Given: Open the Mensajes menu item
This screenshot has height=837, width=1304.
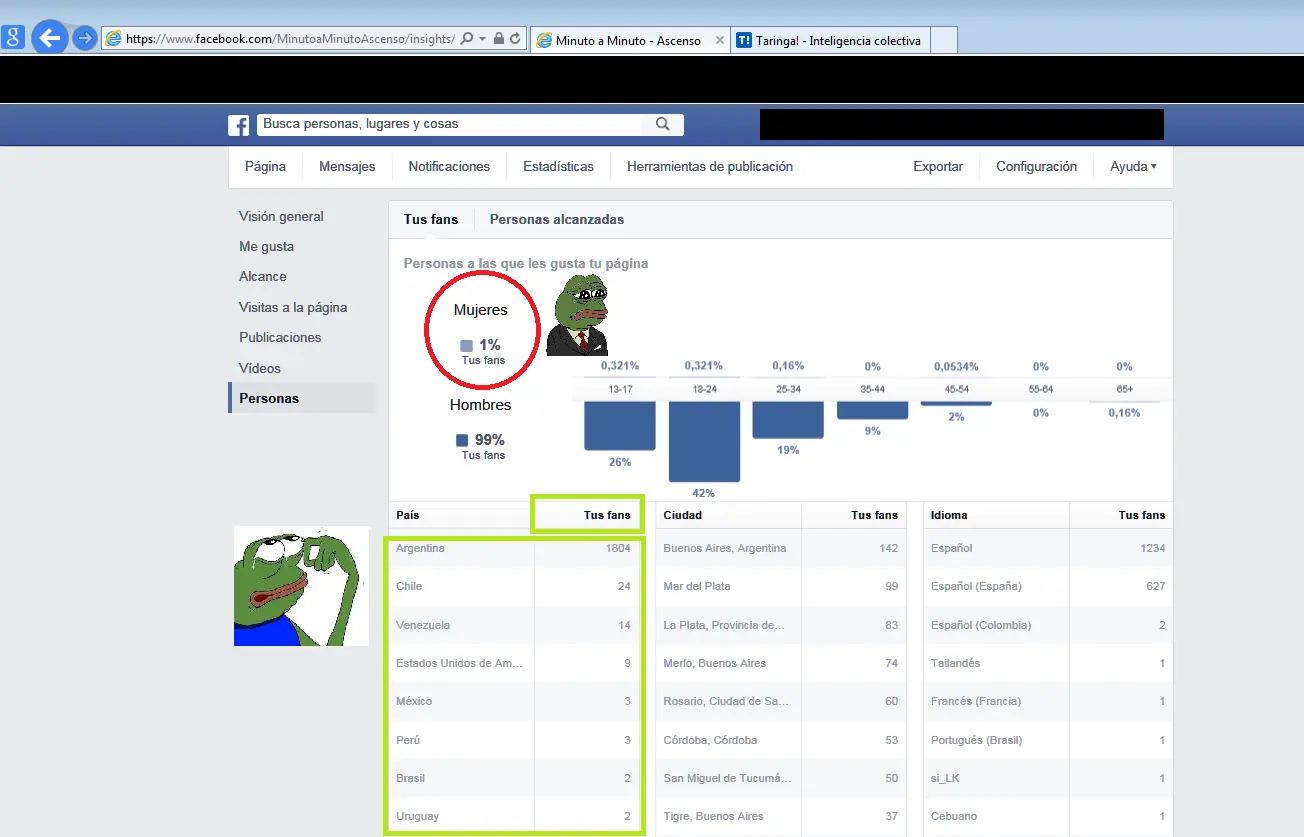Looking at the screenshot, I should coord(347,167).
